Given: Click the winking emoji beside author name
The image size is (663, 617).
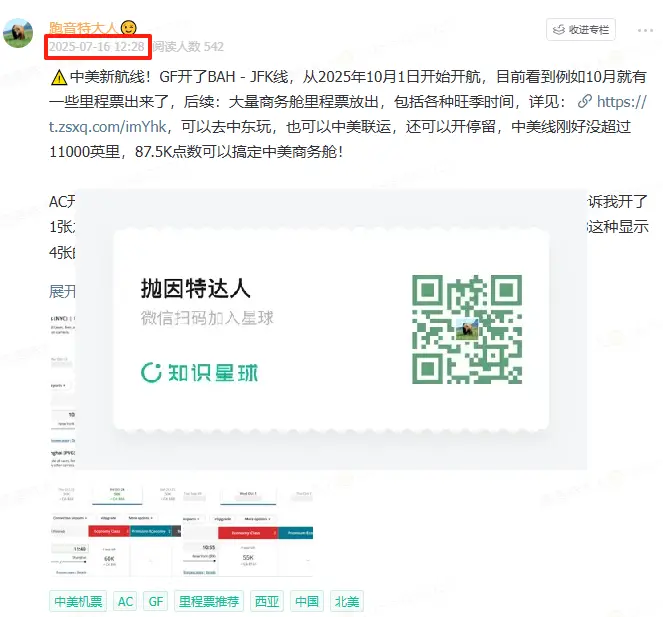Looking at the screenshot, I should [x=129, y=28].
